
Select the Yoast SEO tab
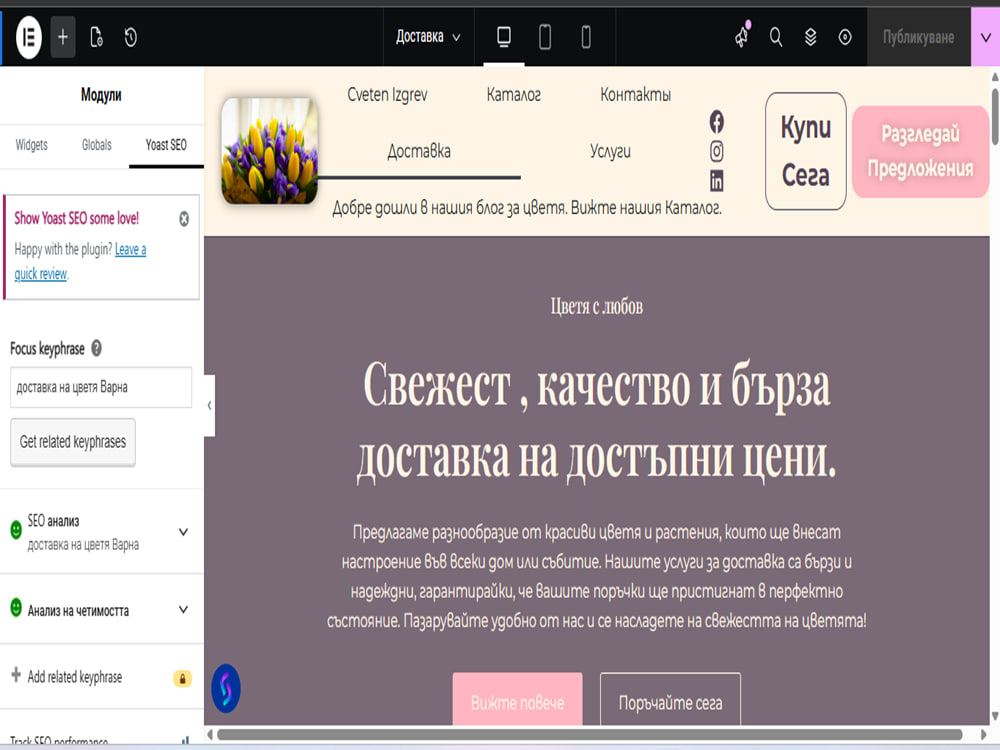[166, 145]
